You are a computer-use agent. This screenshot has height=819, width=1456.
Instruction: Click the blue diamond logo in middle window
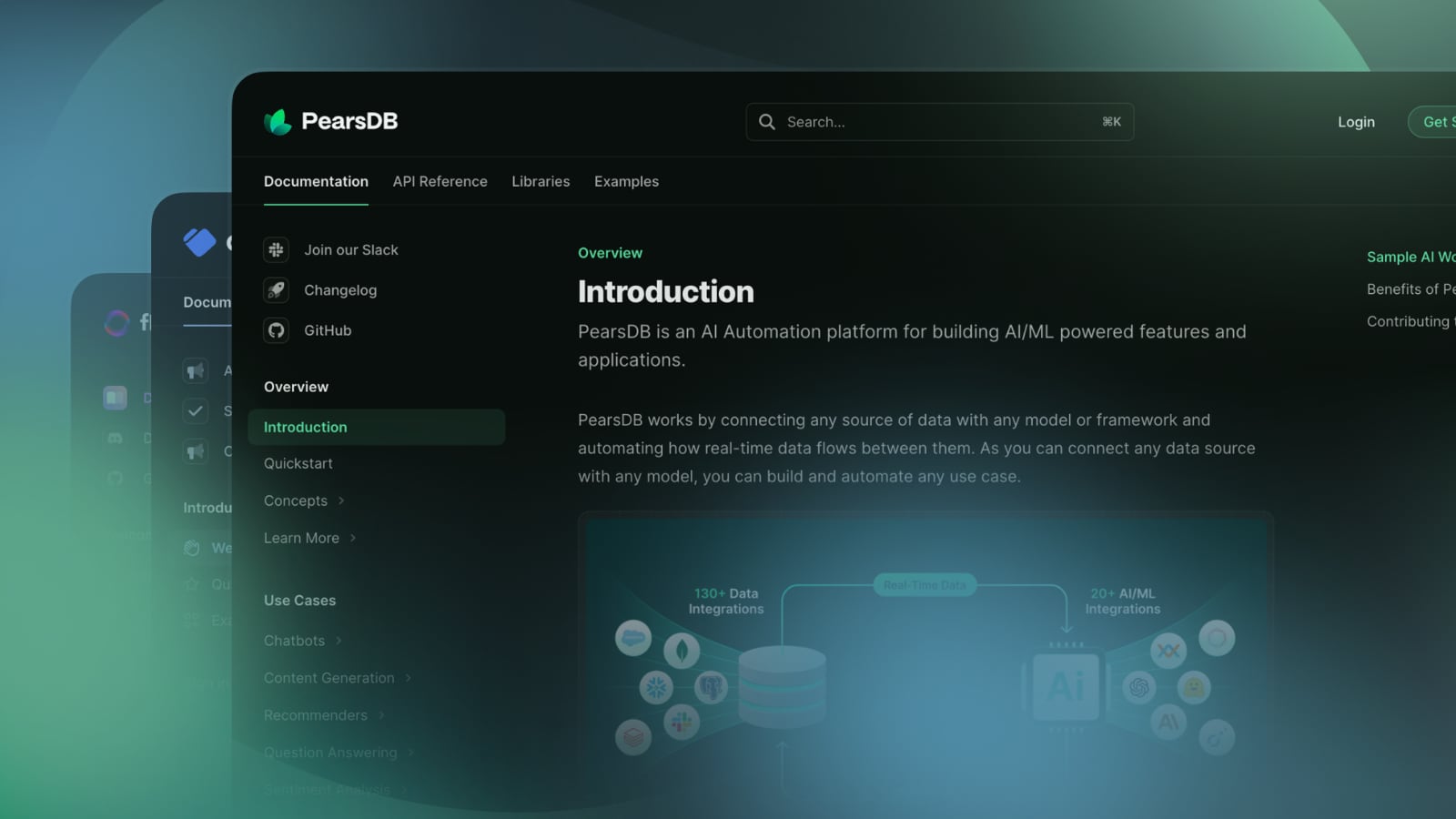point(200,242)
